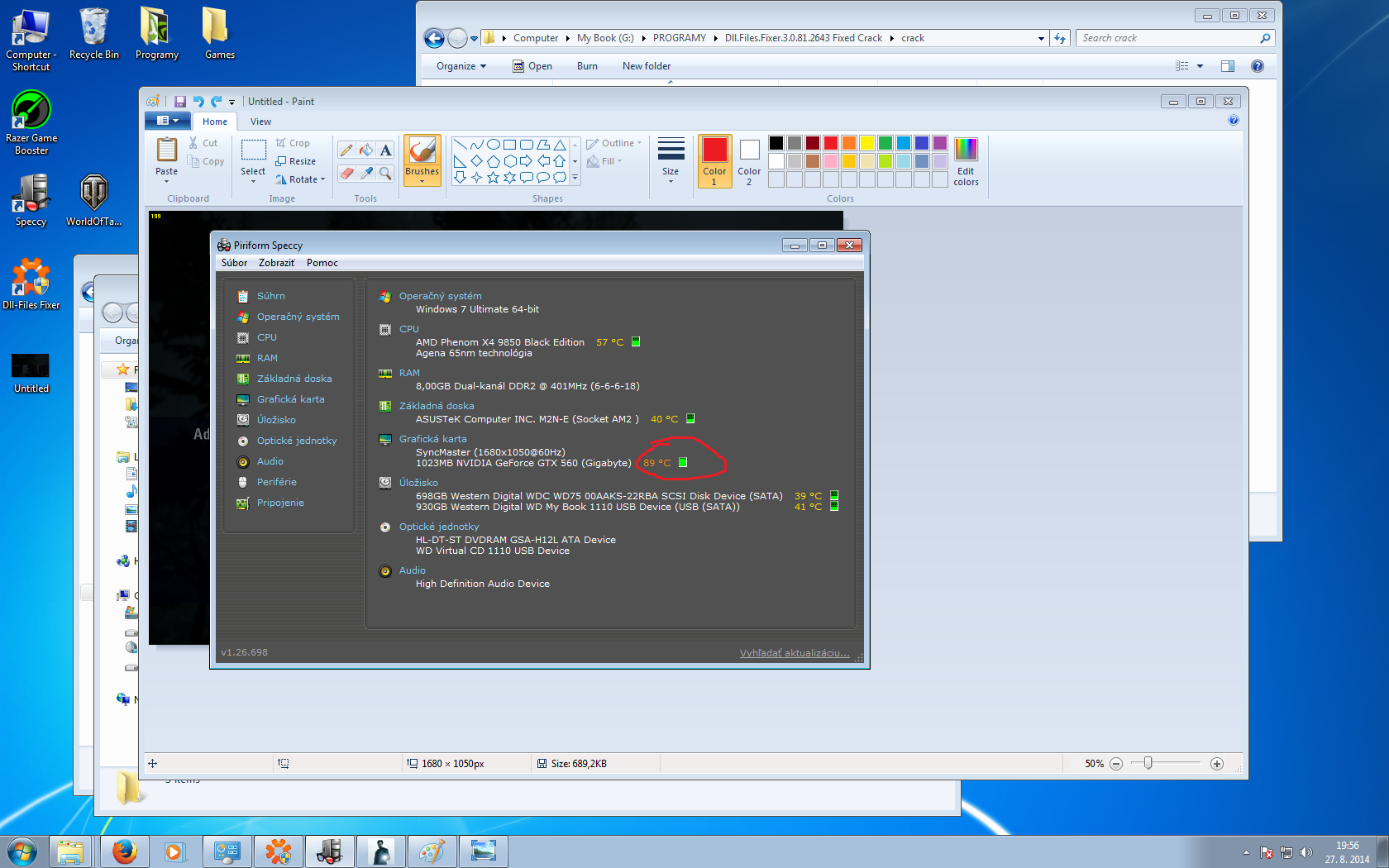This screenshot has height=868, width=1389.
Task: Click Firefox icon in taskbar
Action: pos(125,851)
